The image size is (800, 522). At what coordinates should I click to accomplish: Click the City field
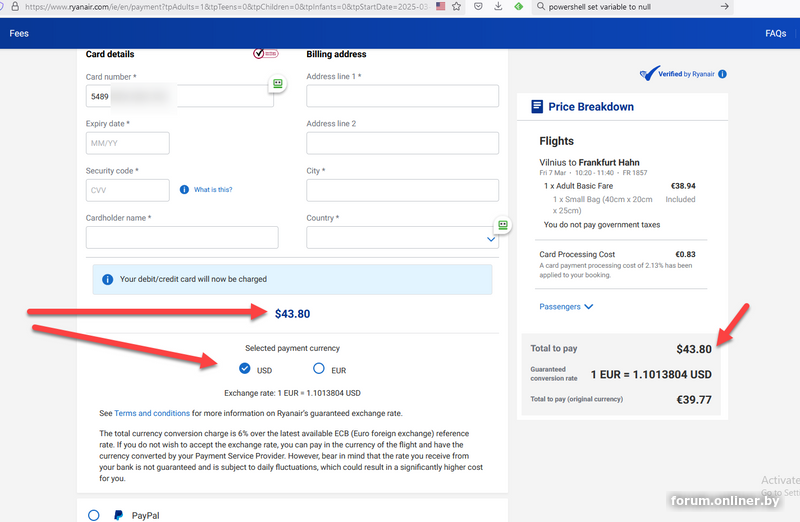tap(402, 190)
